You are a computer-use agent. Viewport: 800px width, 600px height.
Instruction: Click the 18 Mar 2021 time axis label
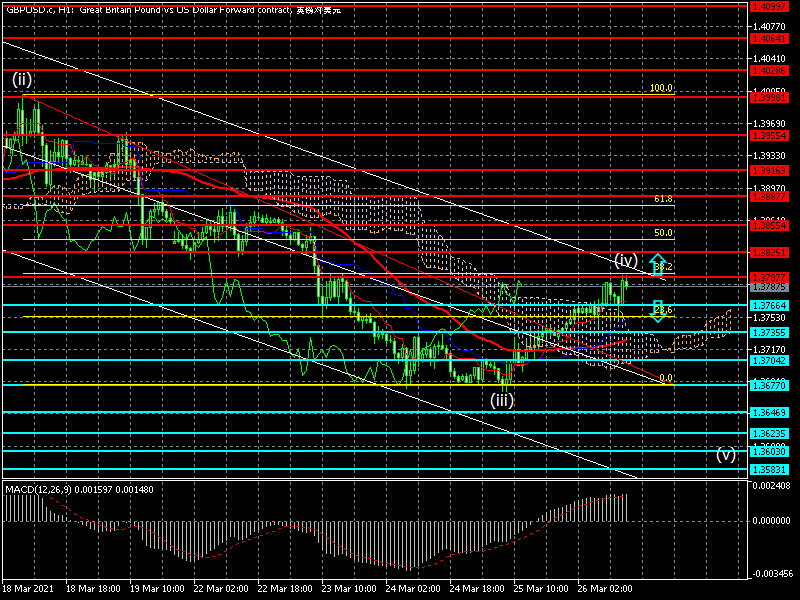click(x=28, y=589)
